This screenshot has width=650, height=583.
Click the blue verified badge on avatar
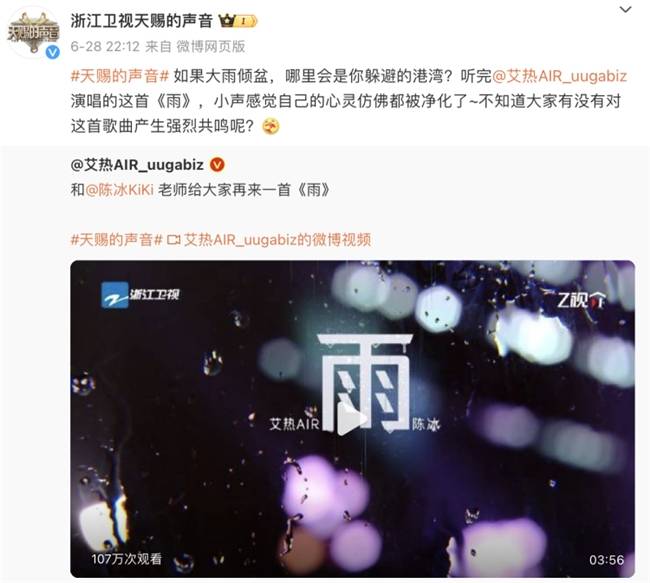pos(52,52)
